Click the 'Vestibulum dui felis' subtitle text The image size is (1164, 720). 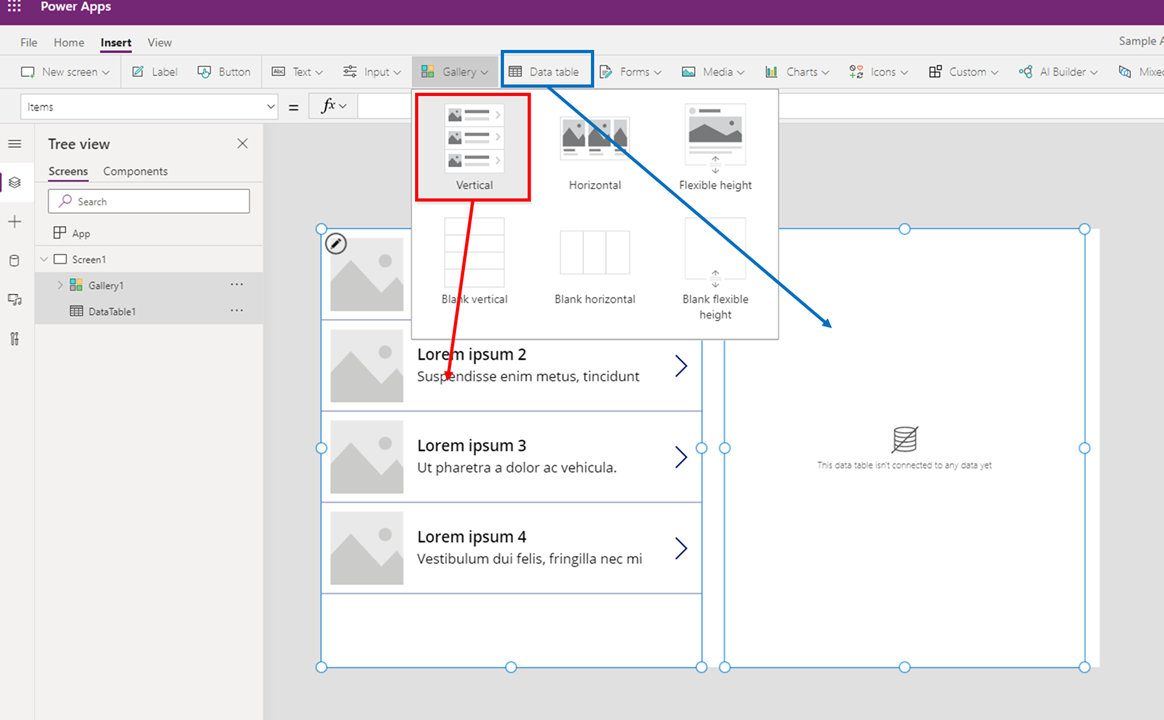pos(529,559)
